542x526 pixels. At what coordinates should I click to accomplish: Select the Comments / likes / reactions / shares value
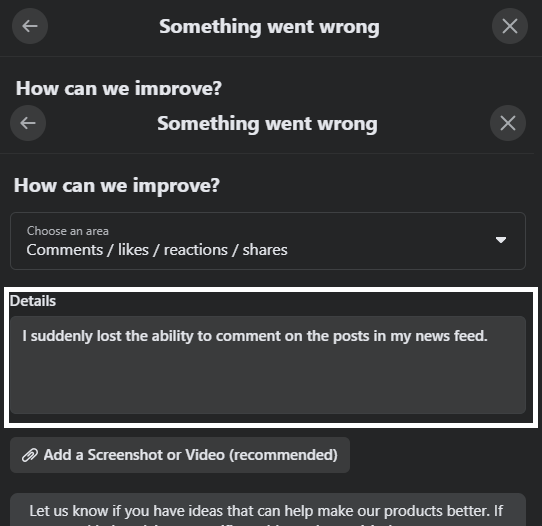coord(157,250)
